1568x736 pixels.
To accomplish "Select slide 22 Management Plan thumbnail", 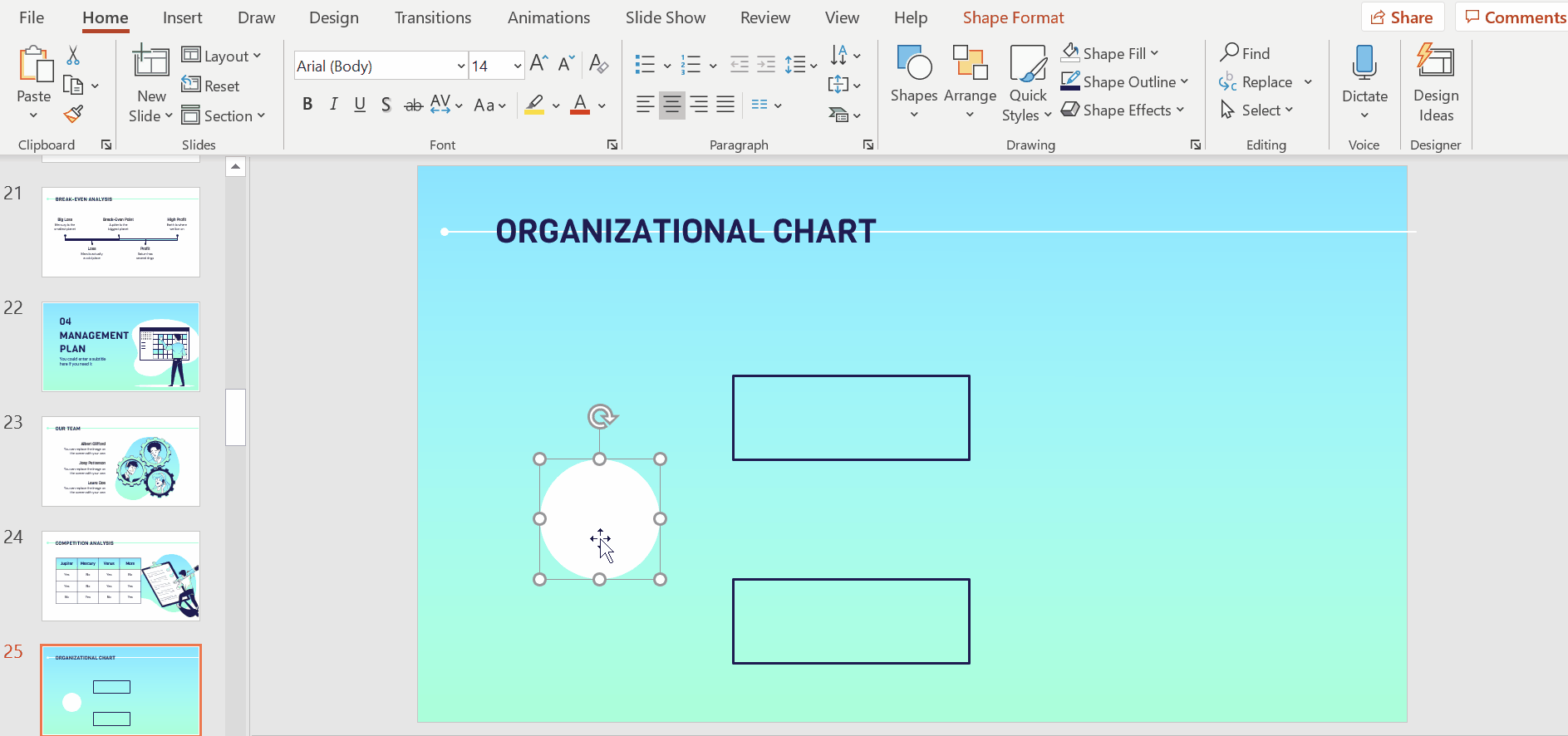I will point(121,346).
